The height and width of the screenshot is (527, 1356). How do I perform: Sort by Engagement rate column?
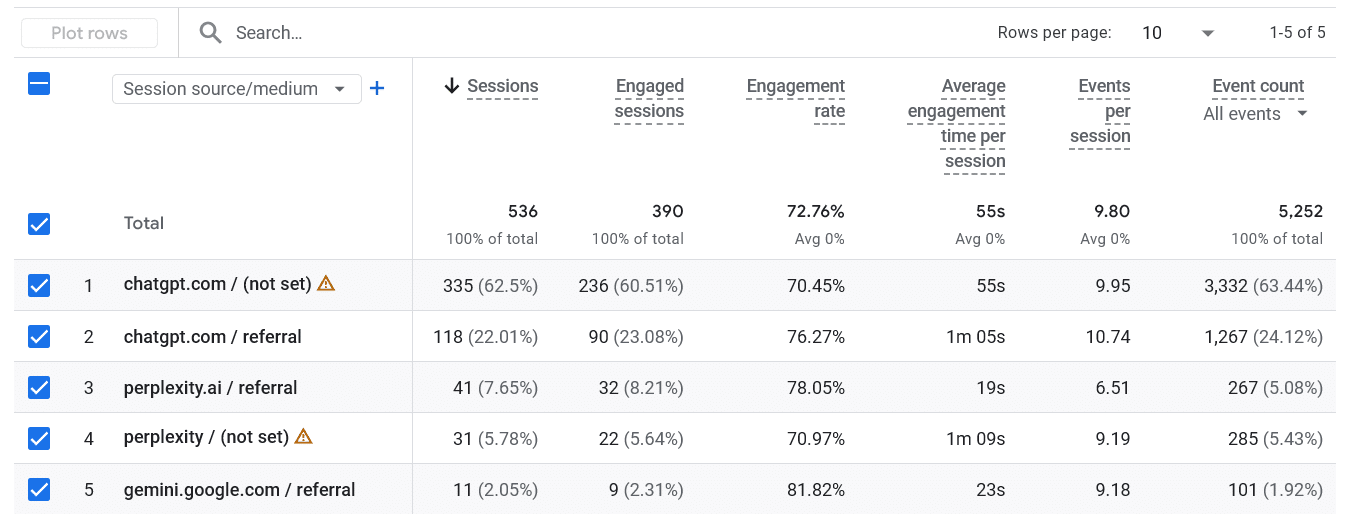pyautogui.click(x=796, y=98)
